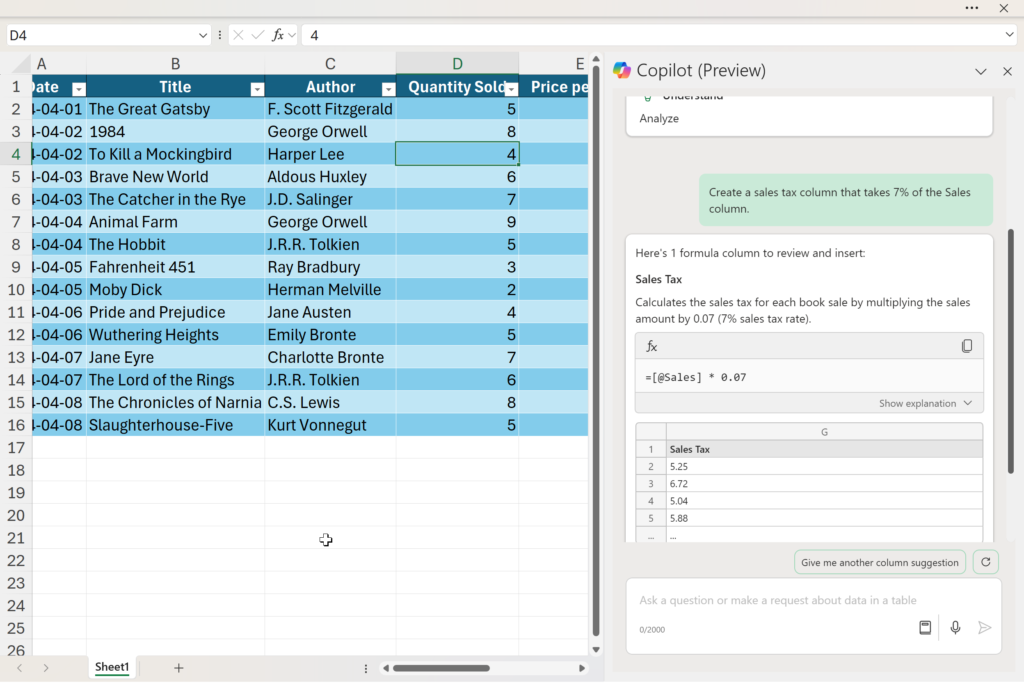Open the prompt guide notebook icon
The image size is (1024, 683).
pos(925,627)
